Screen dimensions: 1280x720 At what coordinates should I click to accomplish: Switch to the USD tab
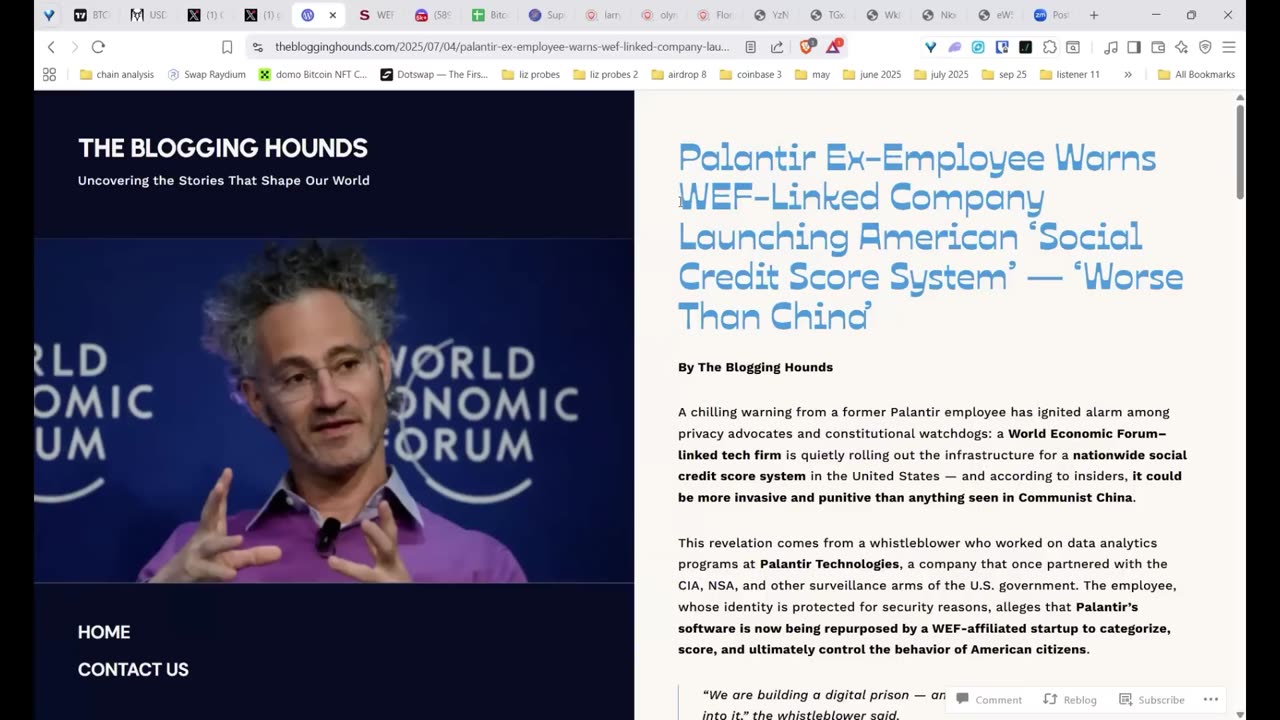147,15
